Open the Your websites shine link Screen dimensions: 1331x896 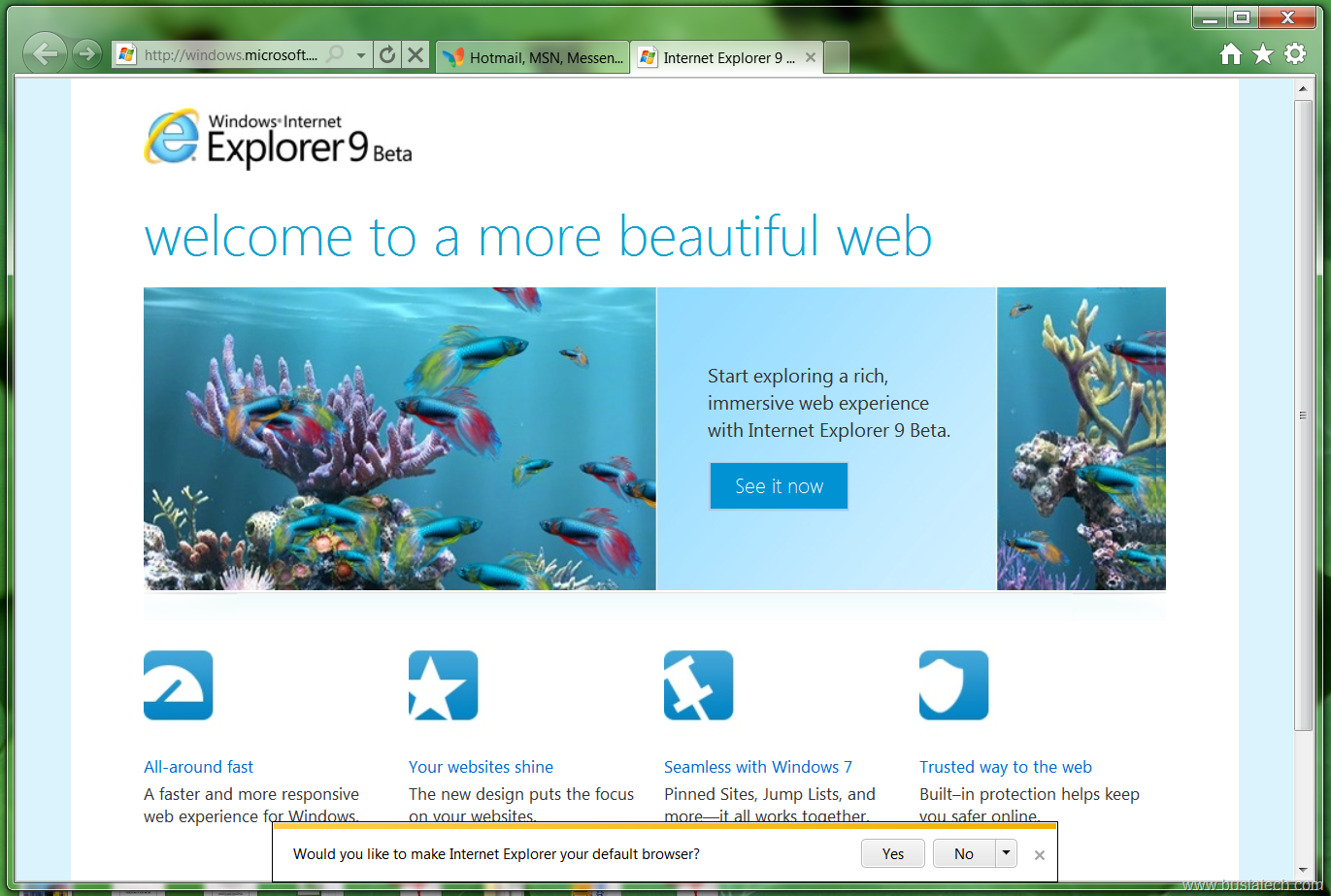click(481, 766)
